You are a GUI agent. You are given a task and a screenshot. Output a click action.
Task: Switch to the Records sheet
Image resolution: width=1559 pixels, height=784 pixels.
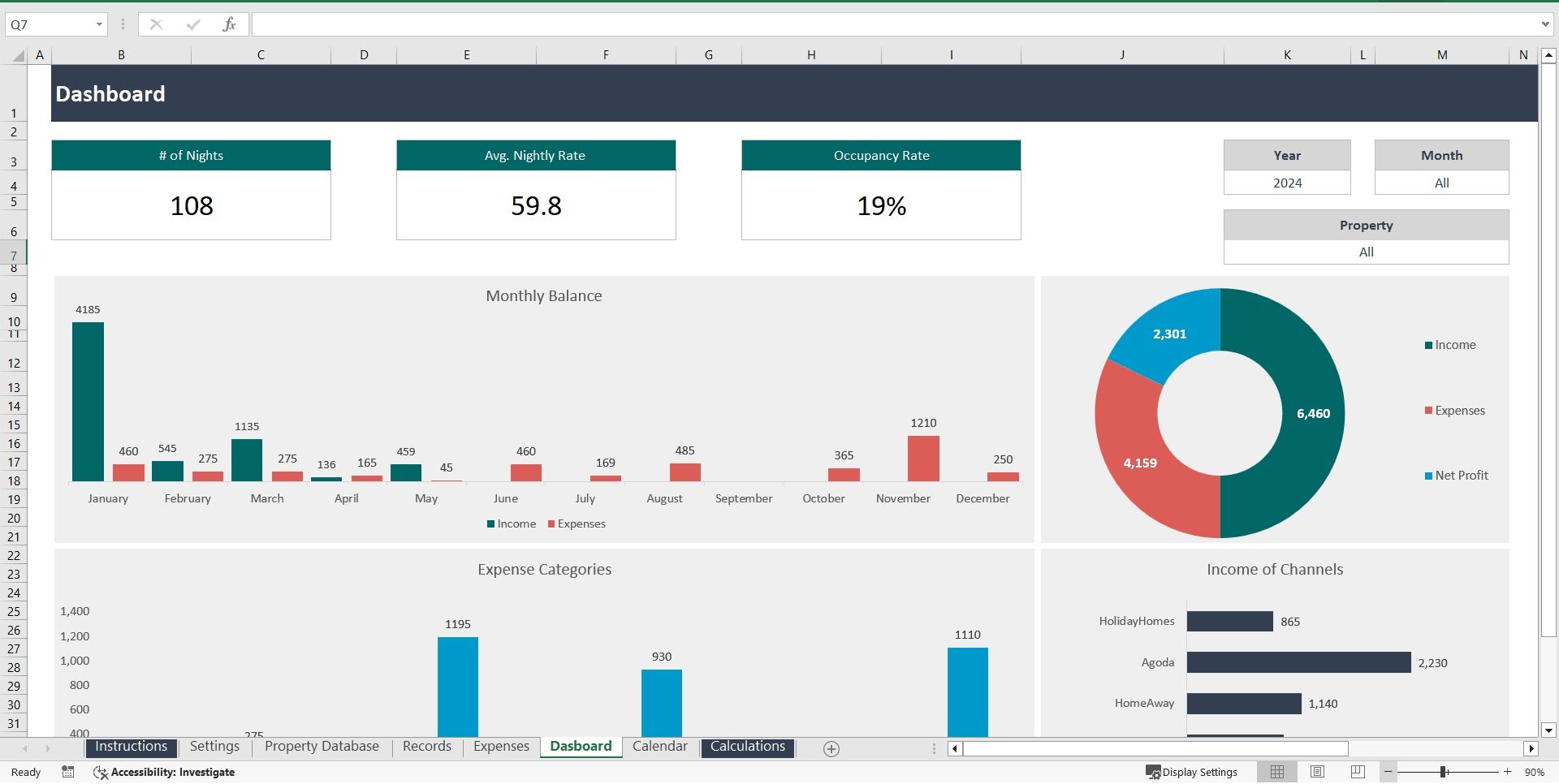pyautogui.click(x=427, y=747)
